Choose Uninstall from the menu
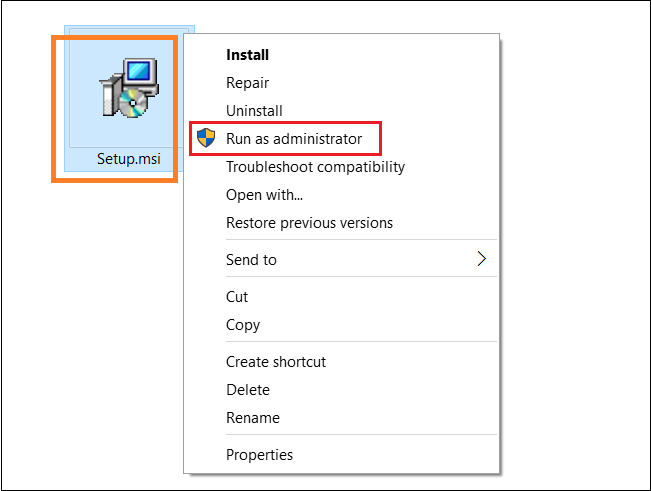 click(x=254, y=111)
